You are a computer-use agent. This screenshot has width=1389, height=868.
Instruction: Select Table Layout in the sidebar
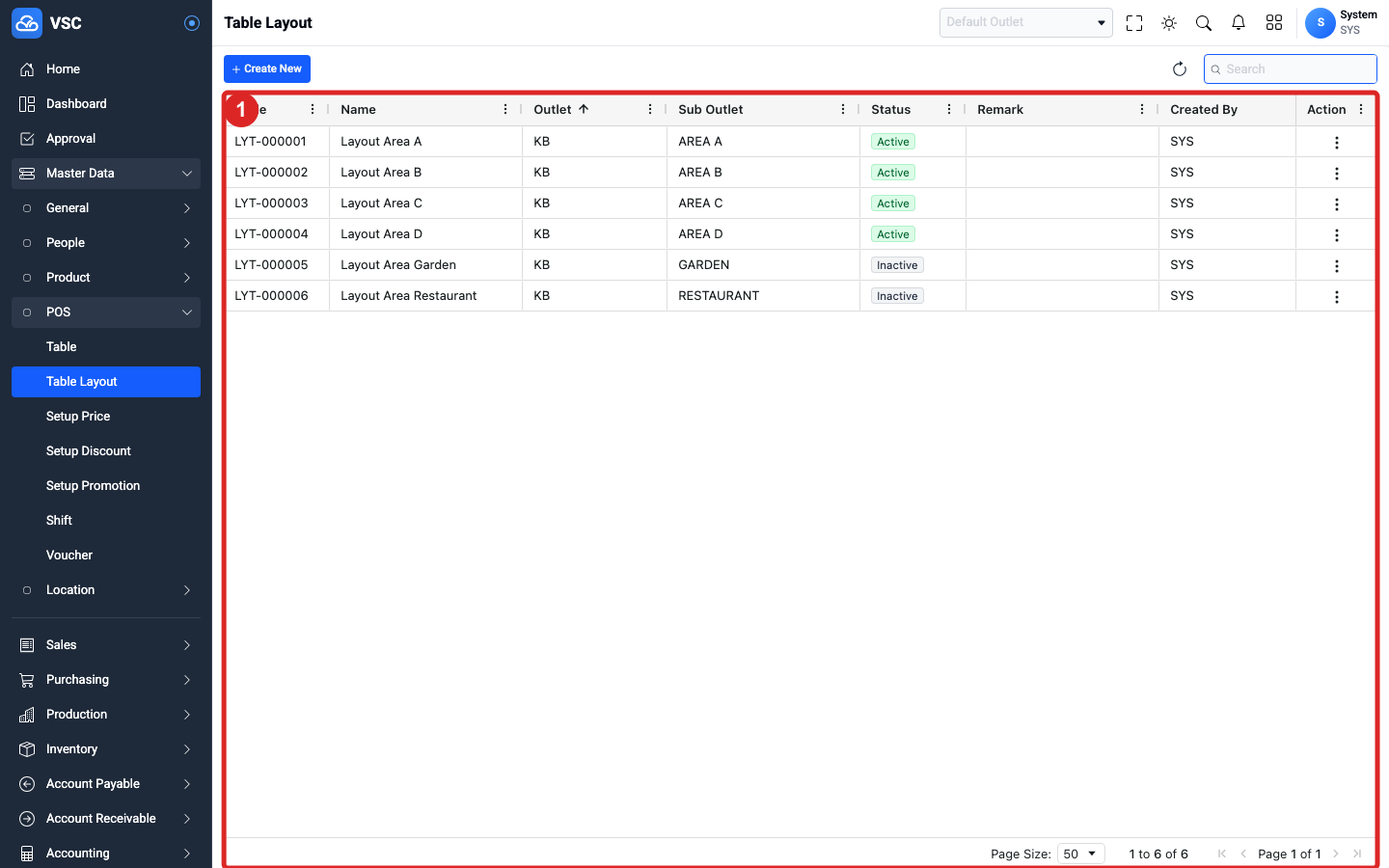(x=106, y=382)
